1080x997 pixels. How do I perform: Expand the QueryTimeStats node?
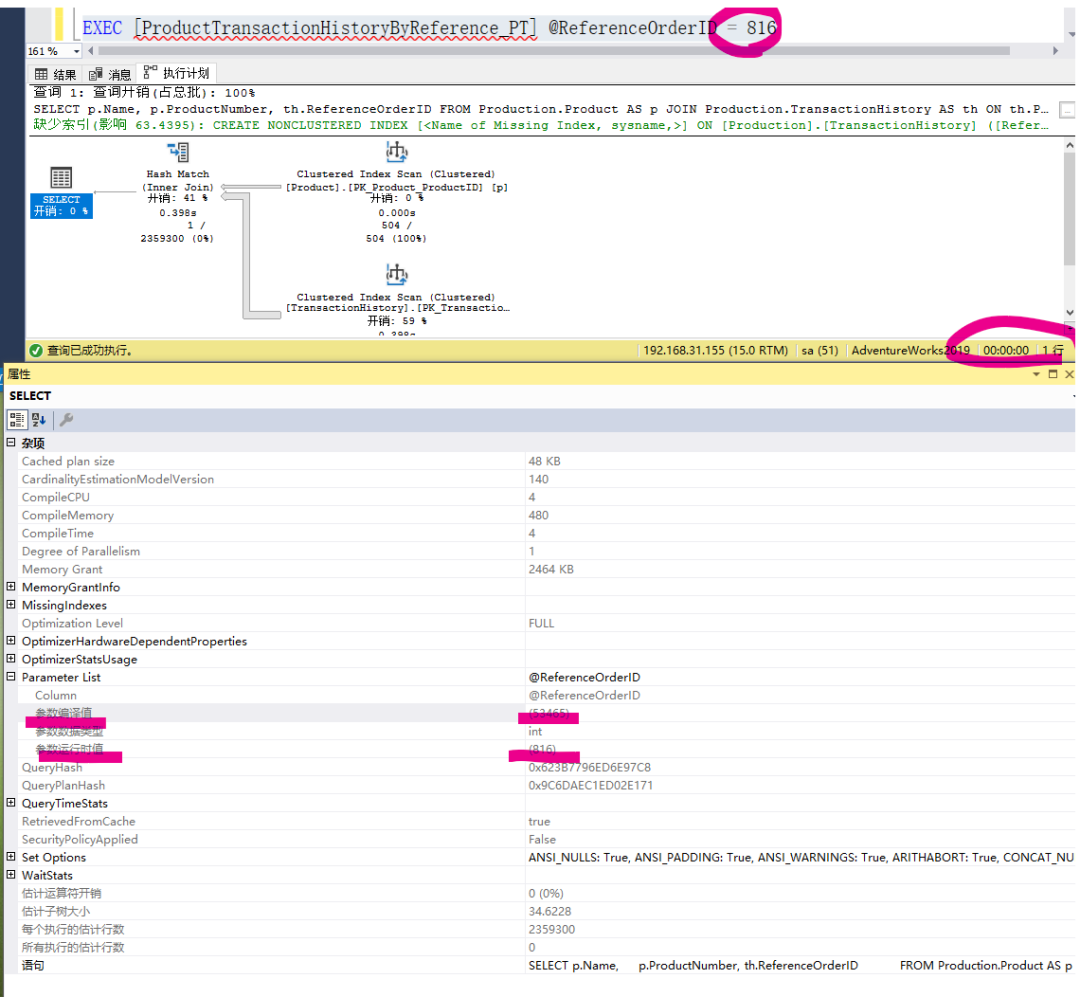click(11, 802)
